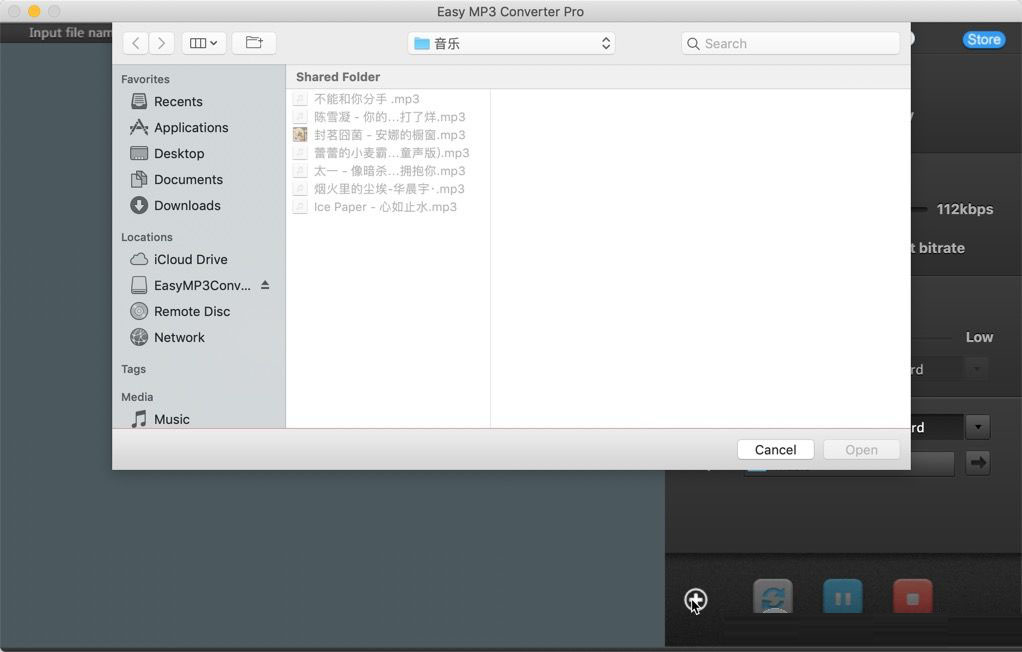This screenshot has height=652, width=1022.
Task: Click the Locations section header
Action: click(x=147, y=237)
